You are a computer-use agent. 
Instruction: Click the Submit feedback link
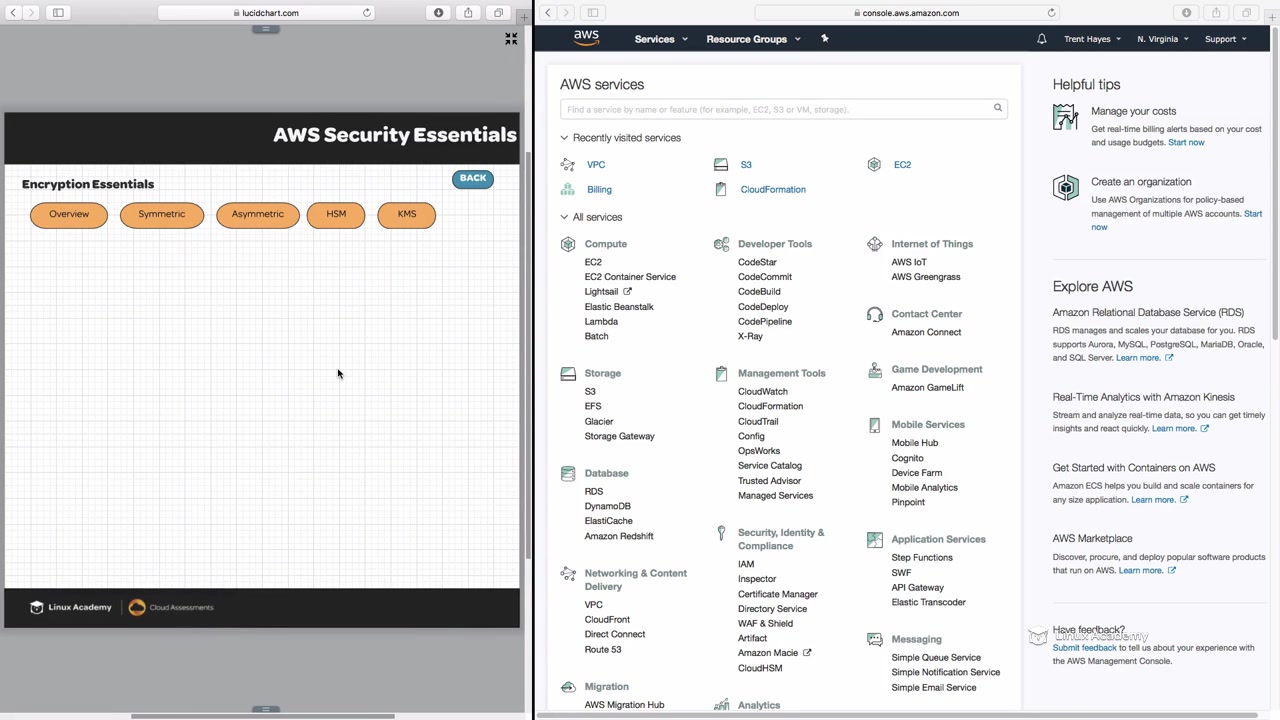pyautogui.click(x=1084, y=648)
